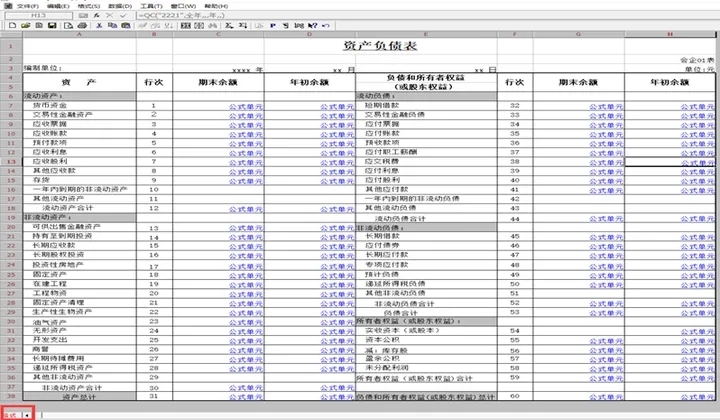Click the left scroll arrow near 格式

pos(28,415)
